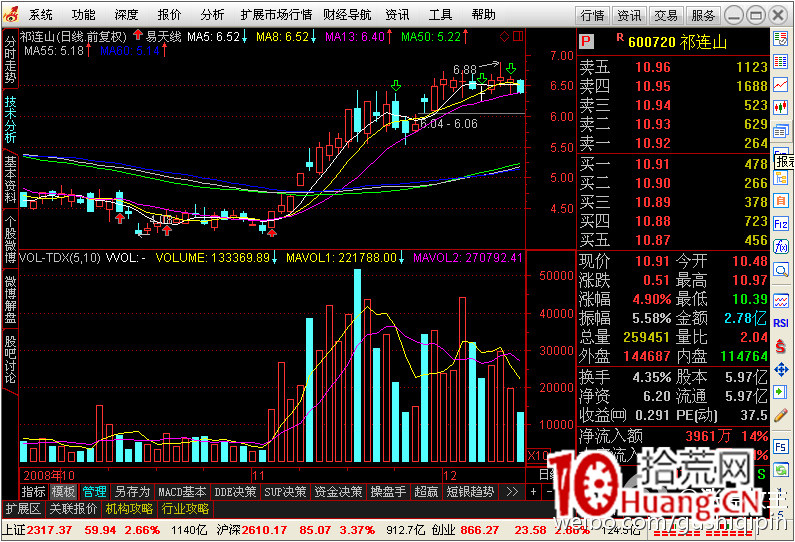This screenshot has width=795, height=542.
Task: Click the green arrow panel icon
Action: click(x=781, y=392)
